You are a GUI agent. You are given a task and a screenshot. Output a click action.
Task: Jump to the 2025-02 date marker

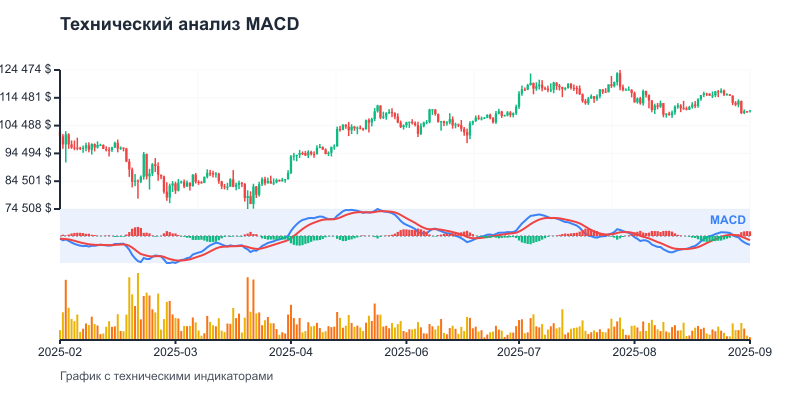click(x=60, y=352)
